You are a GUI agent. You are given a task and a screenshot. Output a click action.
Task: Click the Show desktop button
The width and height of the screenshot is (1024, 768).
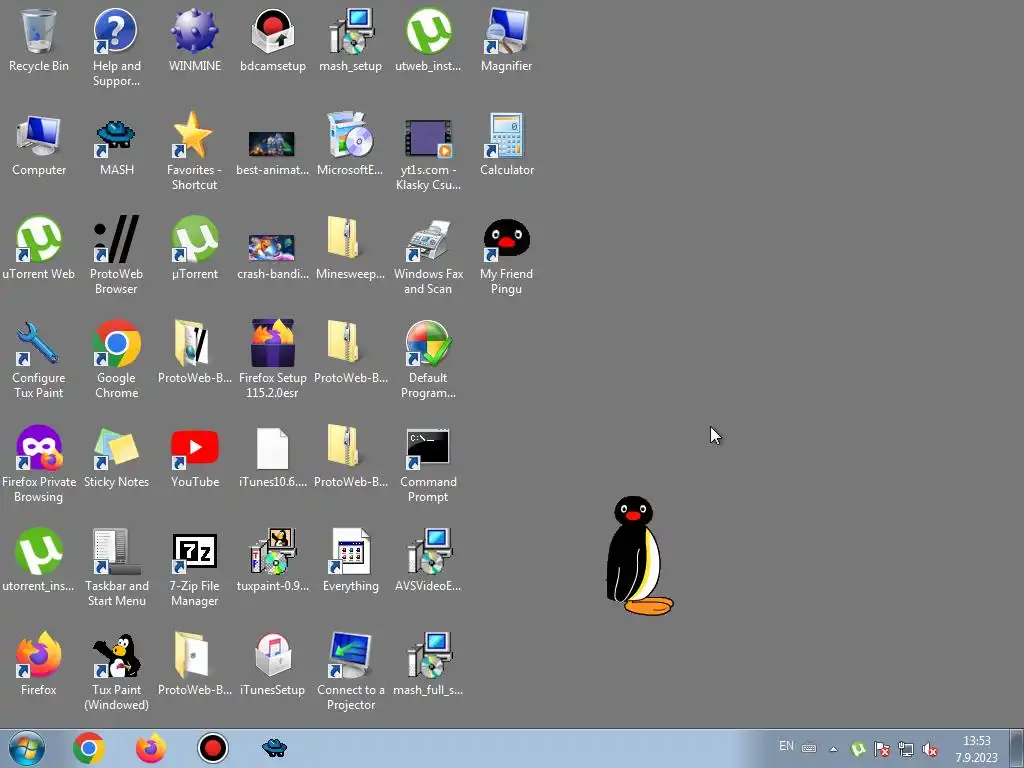(1017, 748)
